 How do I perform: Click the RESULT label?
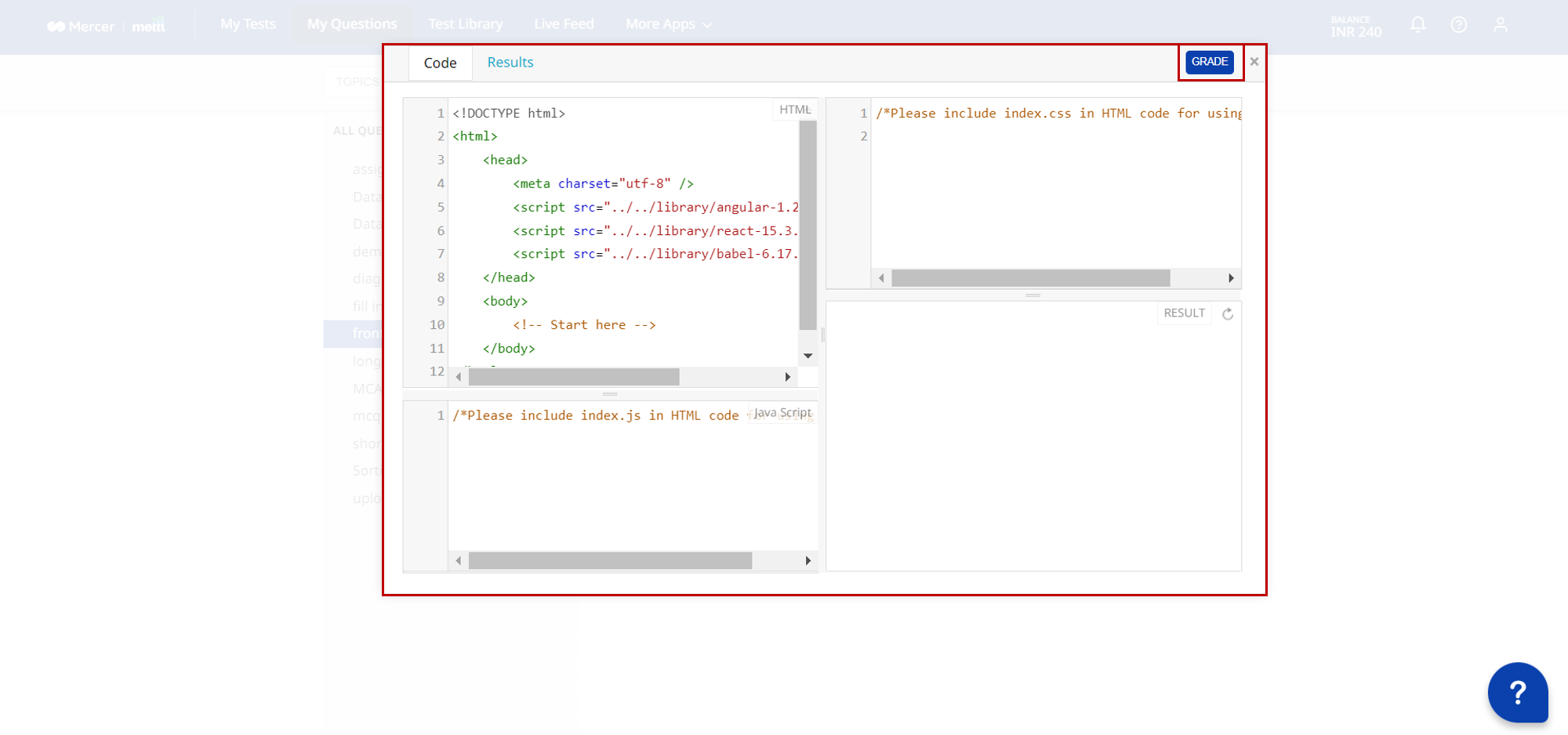click(1184, 313)
